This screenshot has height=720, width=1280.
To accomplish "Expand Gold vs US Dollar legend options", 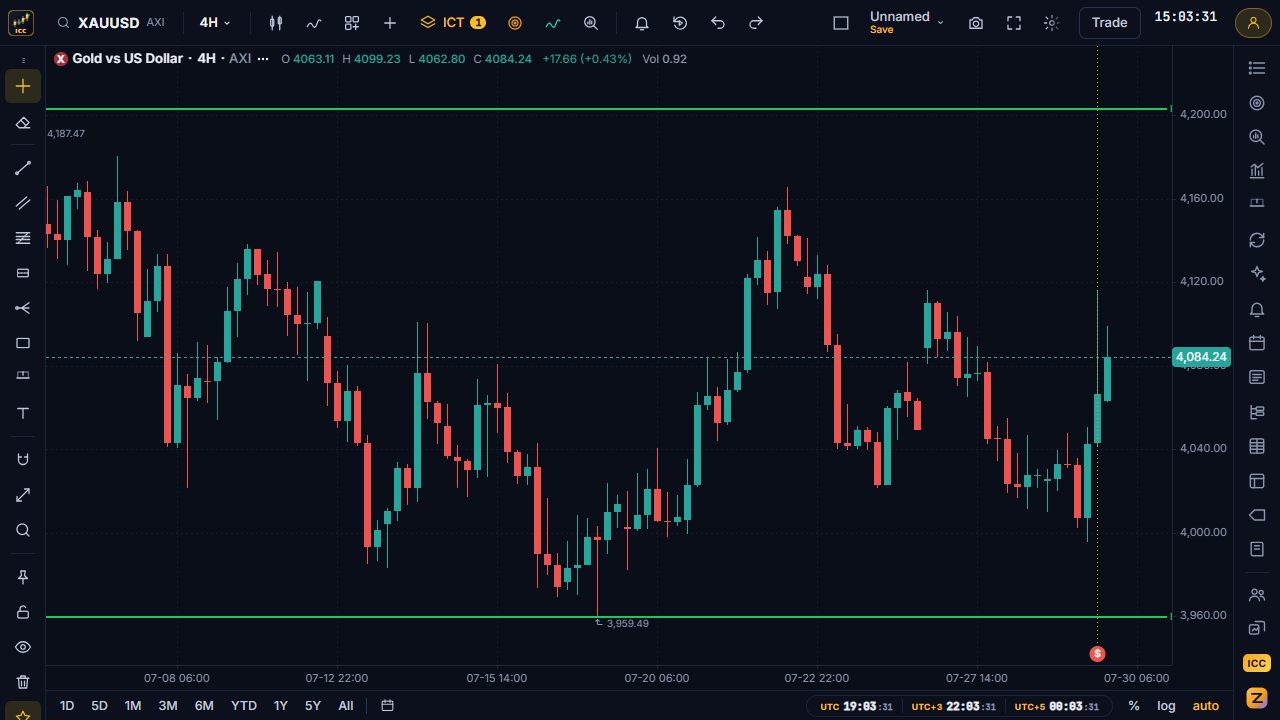I will [x=263, y=58].
